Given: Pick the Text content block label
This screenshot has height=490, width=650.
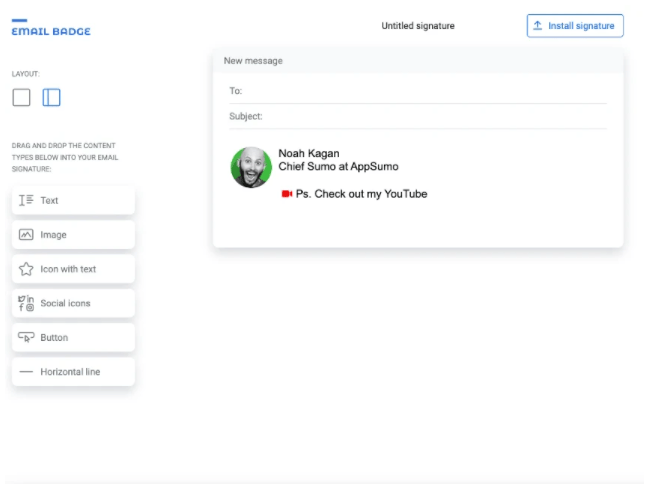Looking at the screenshot, I should 49,200.
